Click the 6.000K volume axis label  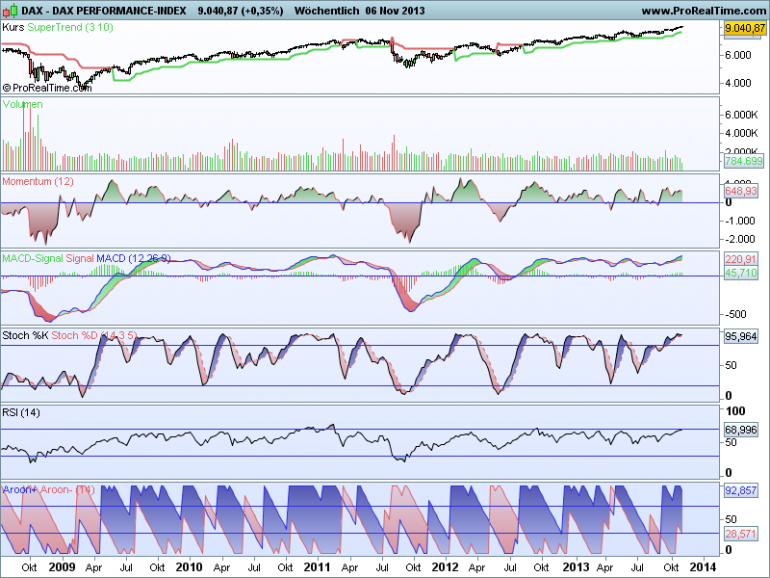[742, 114]
